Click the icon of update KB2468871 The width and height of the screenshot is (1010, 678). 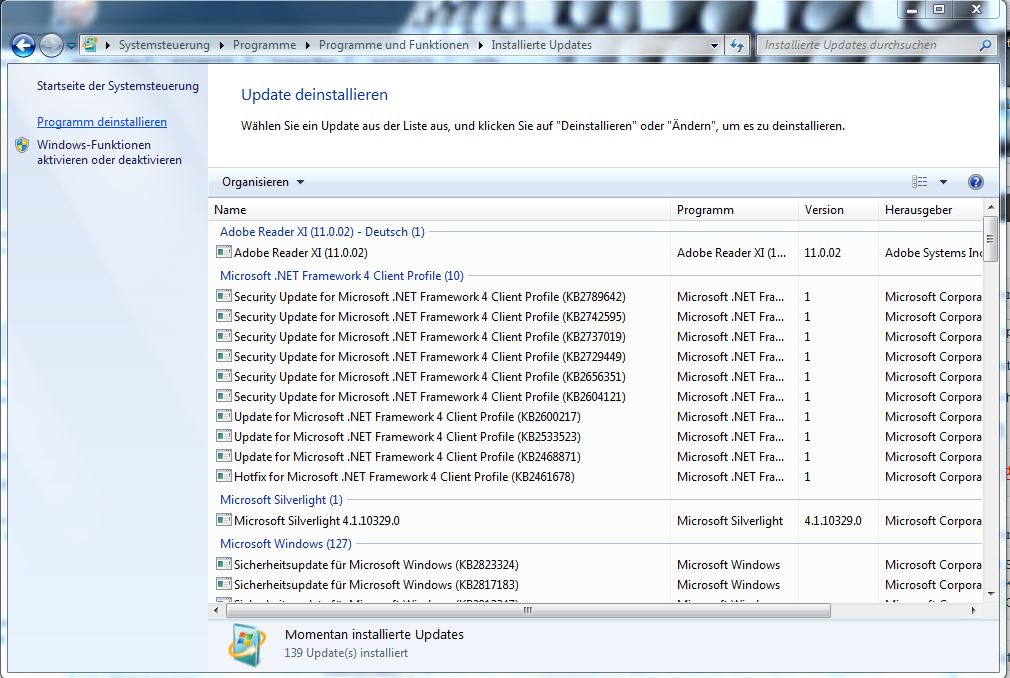pos(224,456)
